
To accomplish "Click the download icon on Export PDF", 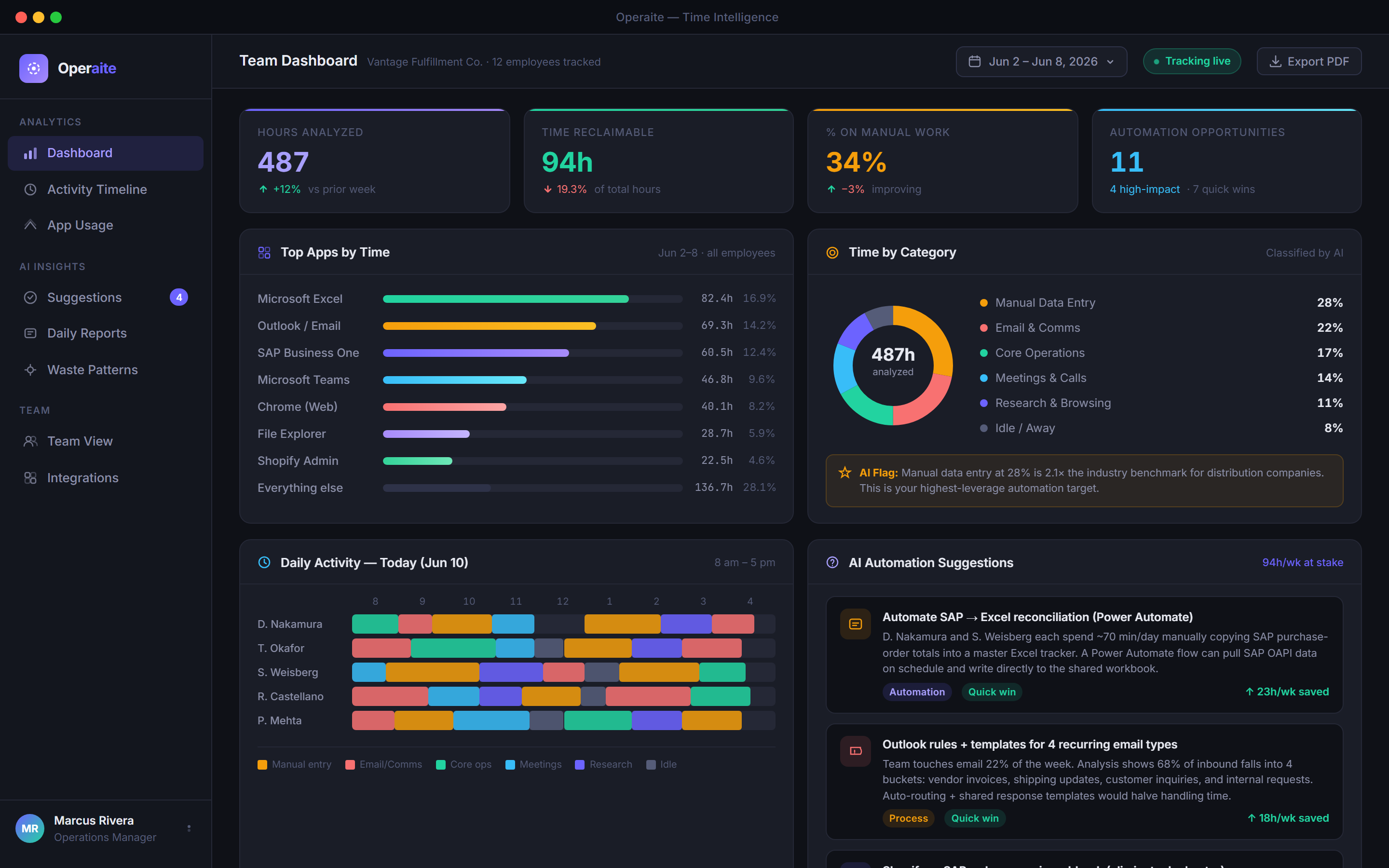I will [1275, 61].
